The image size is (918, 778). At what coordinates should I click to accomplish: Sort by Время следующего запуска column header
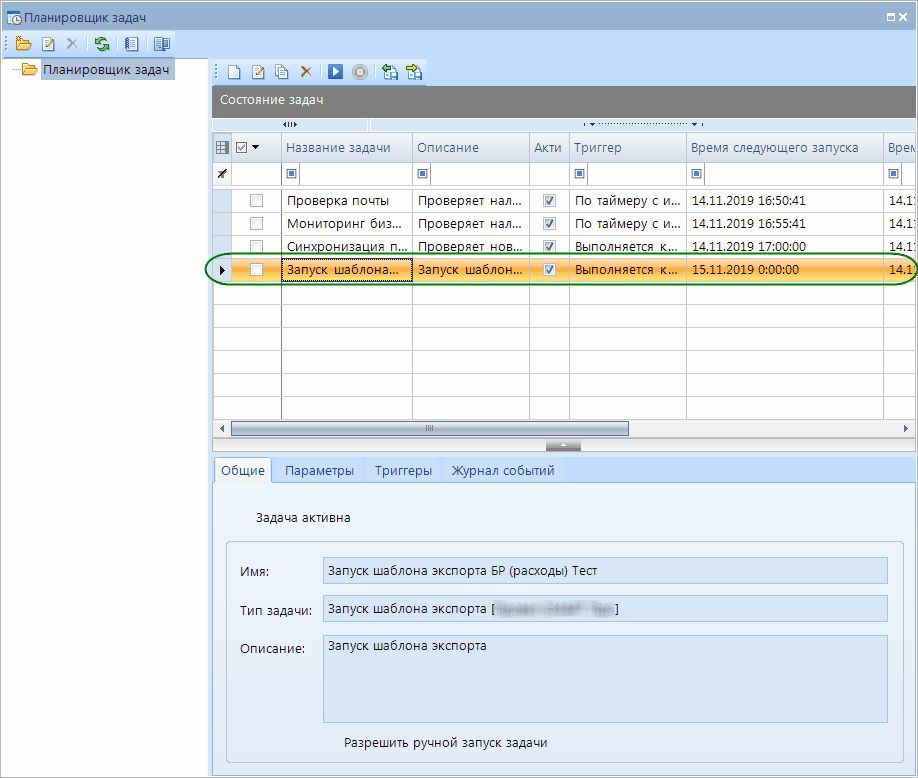coord(774,148)
